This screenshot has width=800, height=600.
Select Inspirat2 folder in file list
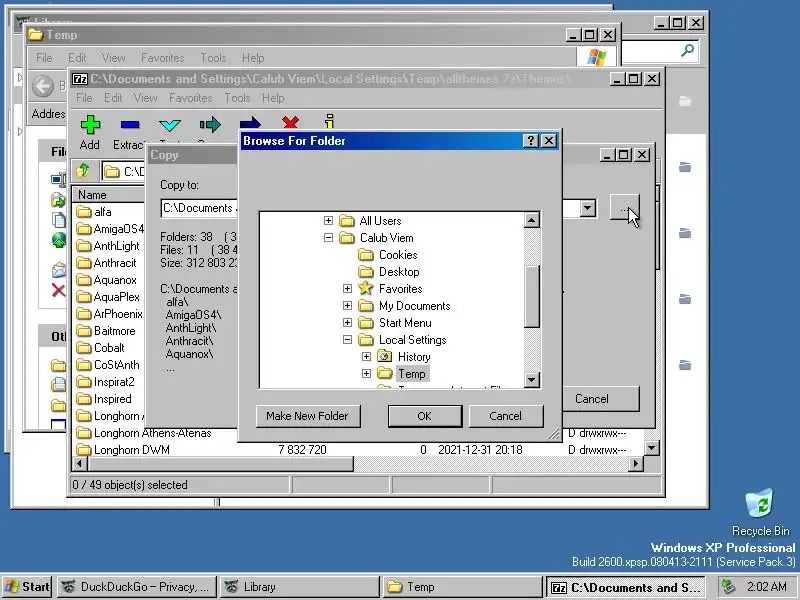click(105, 382)
